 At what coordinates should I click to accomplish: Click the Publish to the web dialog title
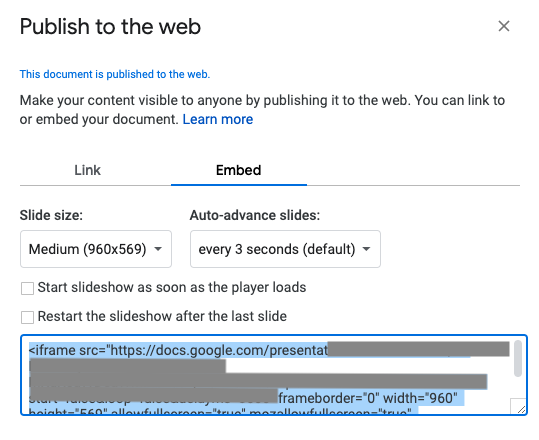pos(110,26)
